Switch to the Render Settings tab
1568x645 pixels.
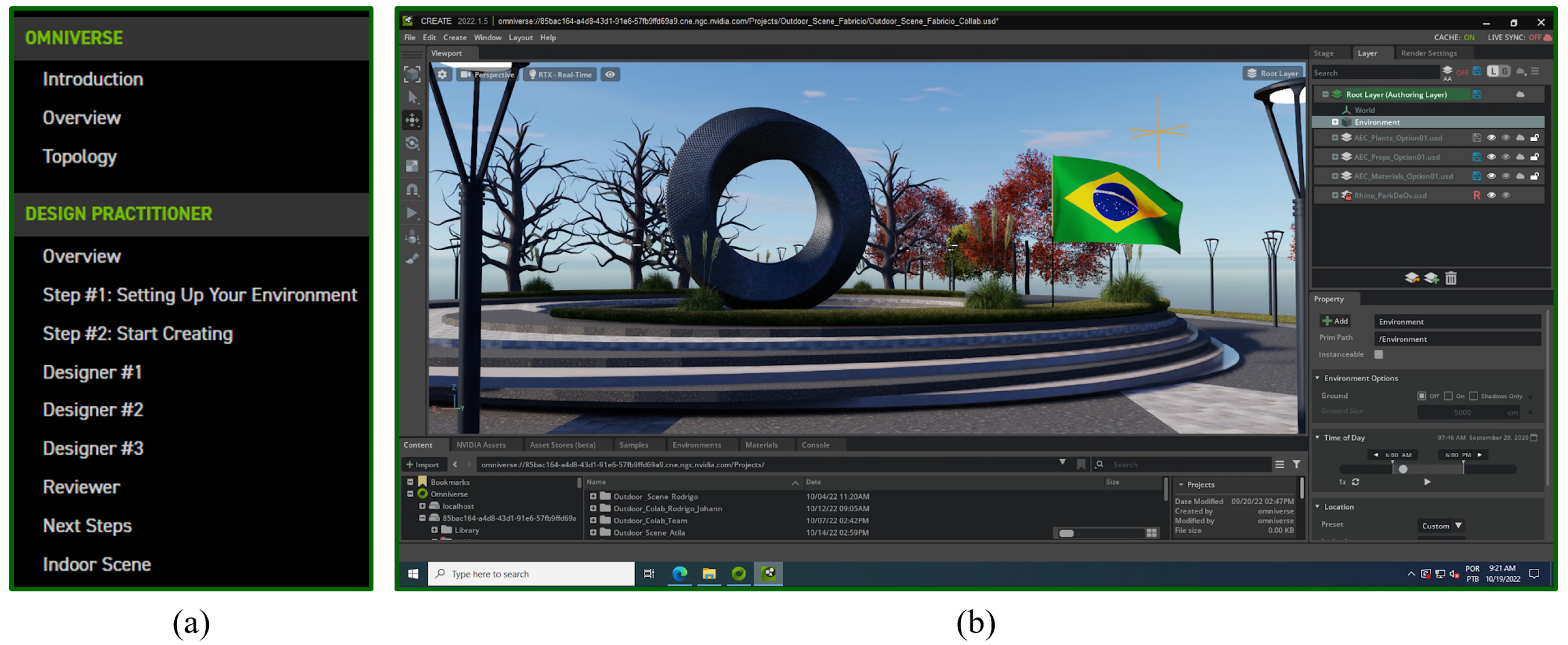tap(1428, 53)
